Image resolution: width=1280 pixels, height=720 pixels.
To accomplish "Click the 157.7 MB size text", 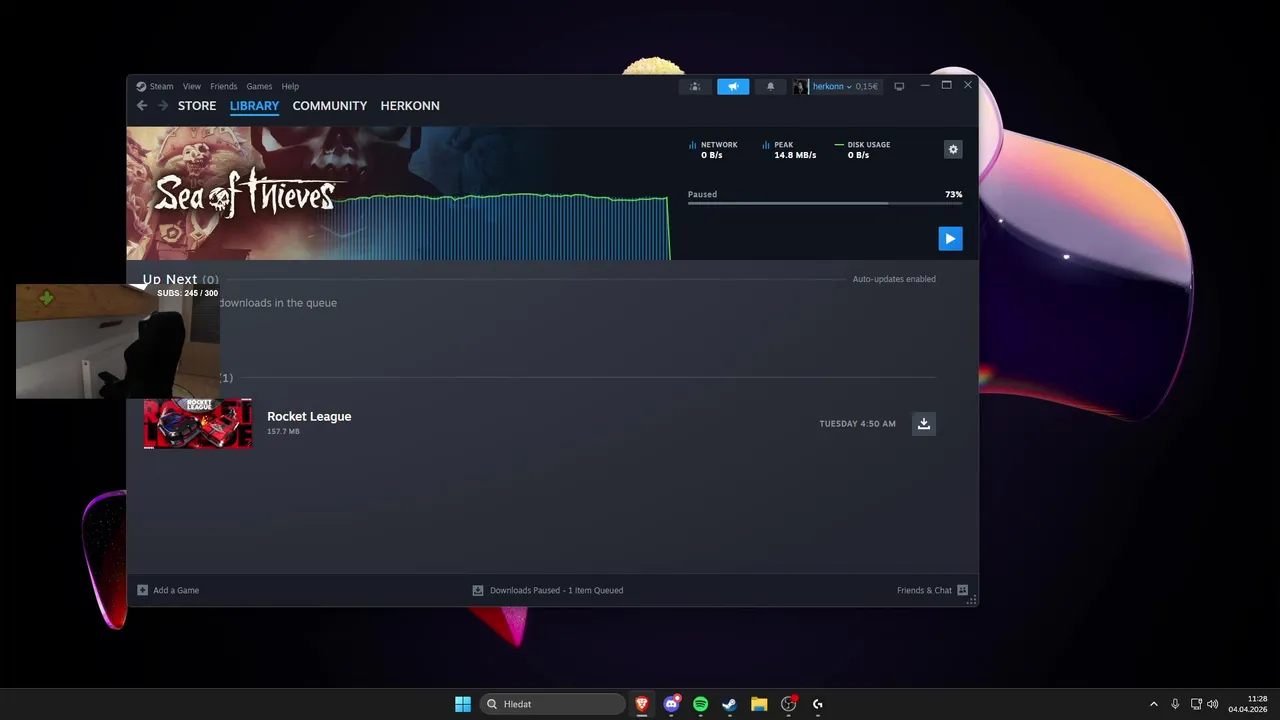I will click(283, 432).
